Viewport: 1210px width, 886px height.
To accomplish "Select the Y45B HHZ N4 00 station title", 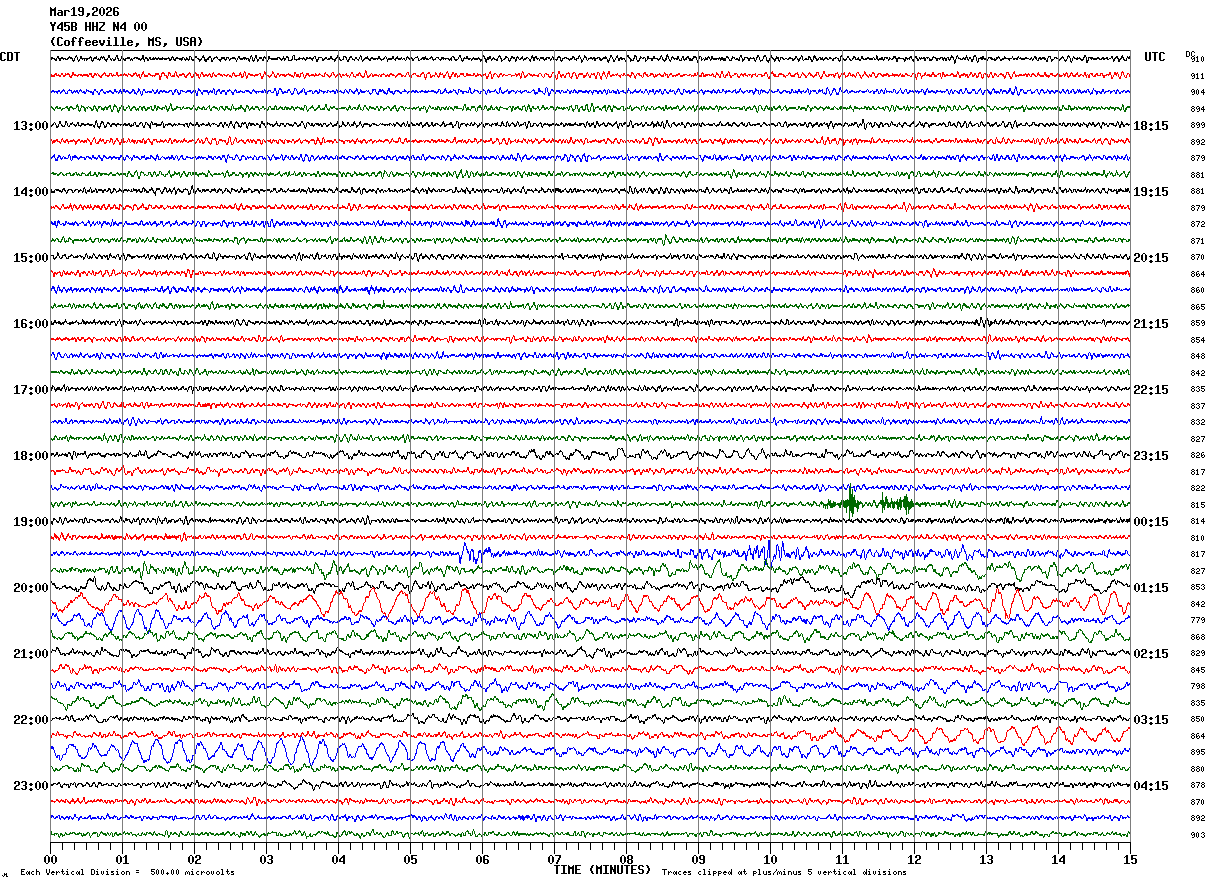I will coord(98,27).
